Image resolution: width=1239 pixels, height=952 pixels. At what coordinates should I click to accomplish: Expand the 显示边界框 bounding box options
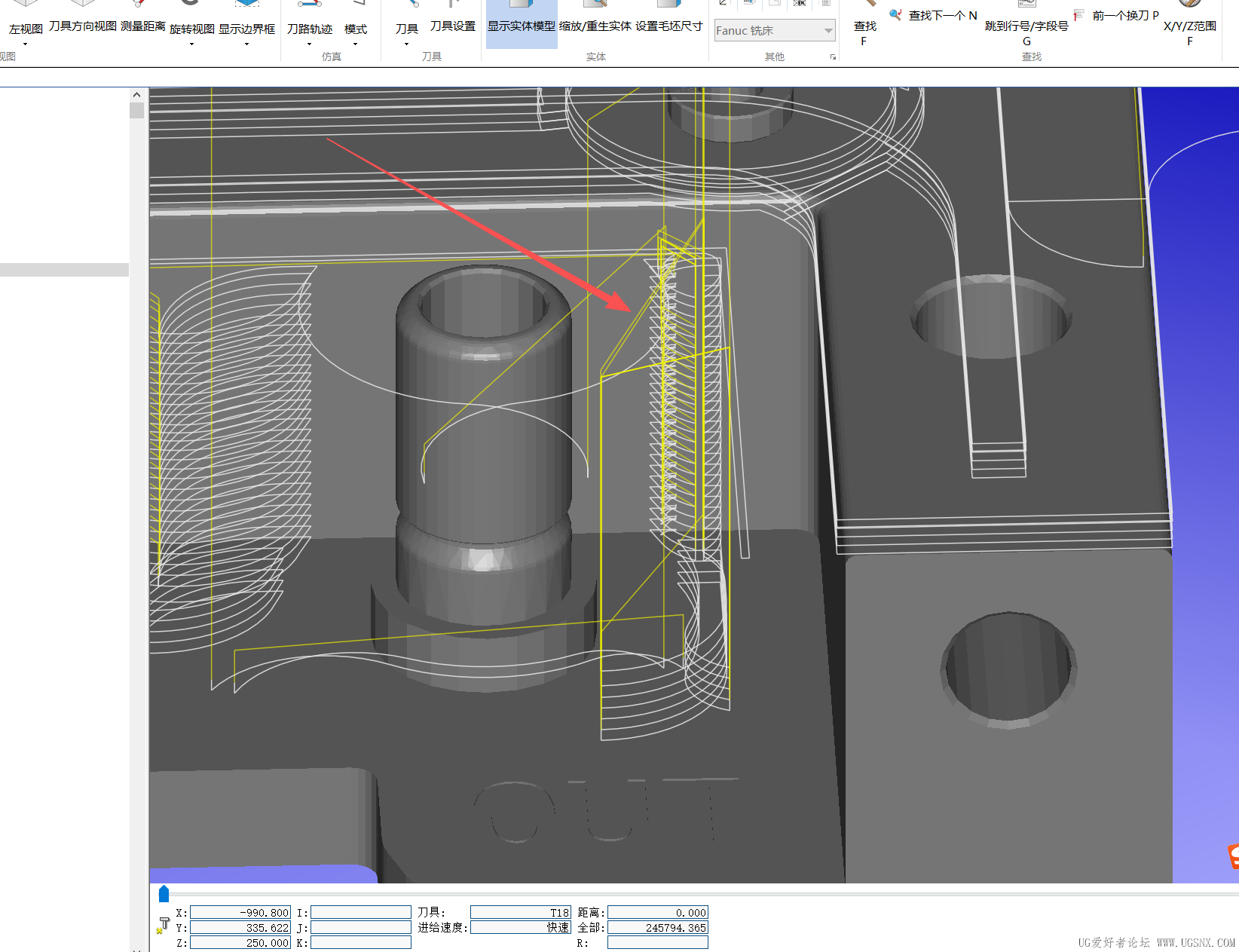coord(246,44)
